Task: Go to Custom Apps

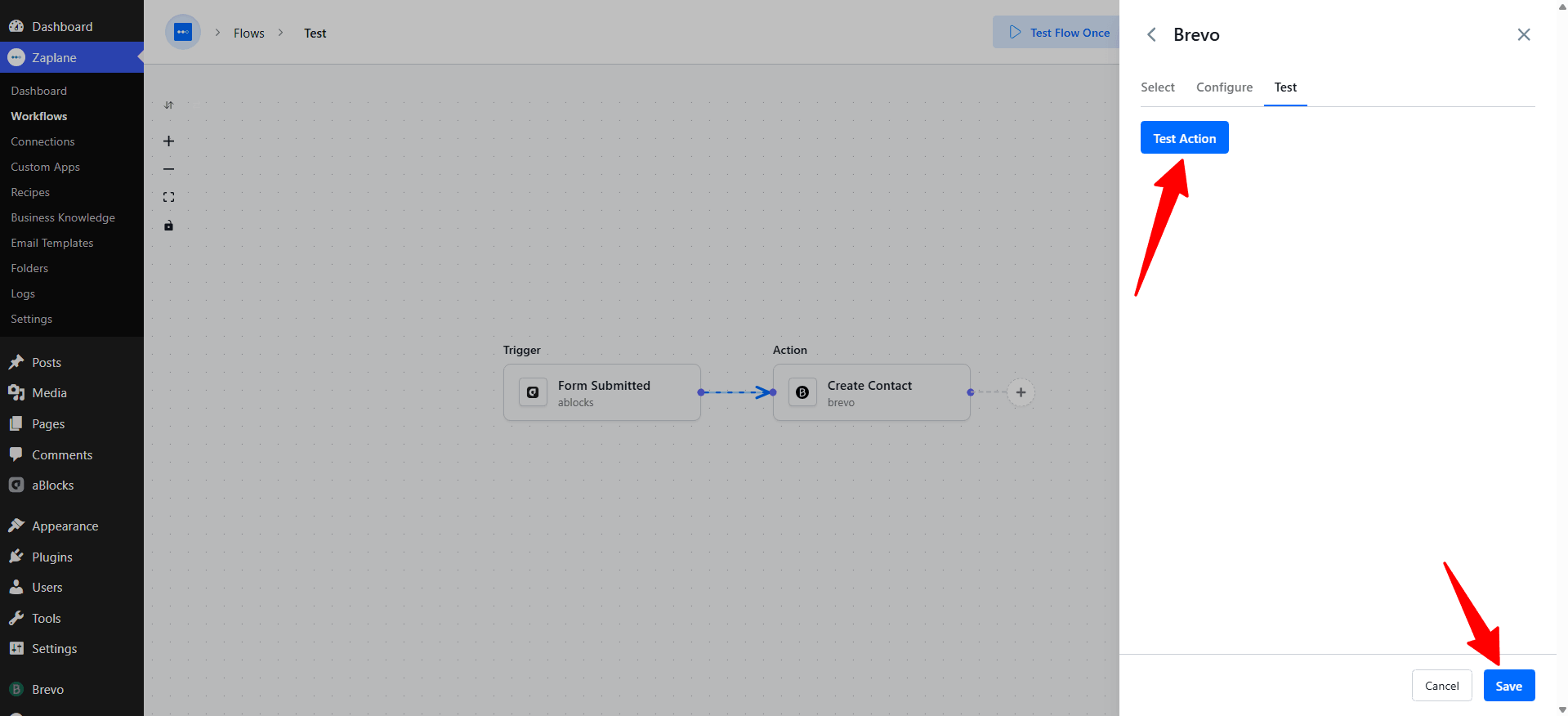Action: pos(45,167)
